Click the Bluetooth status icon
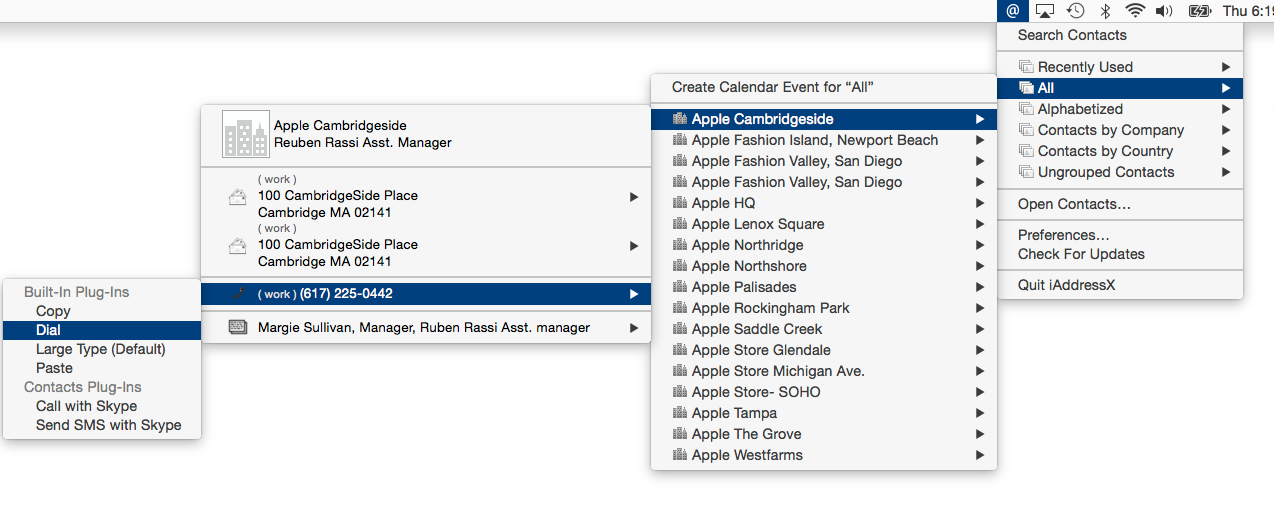 [1105, 11]
